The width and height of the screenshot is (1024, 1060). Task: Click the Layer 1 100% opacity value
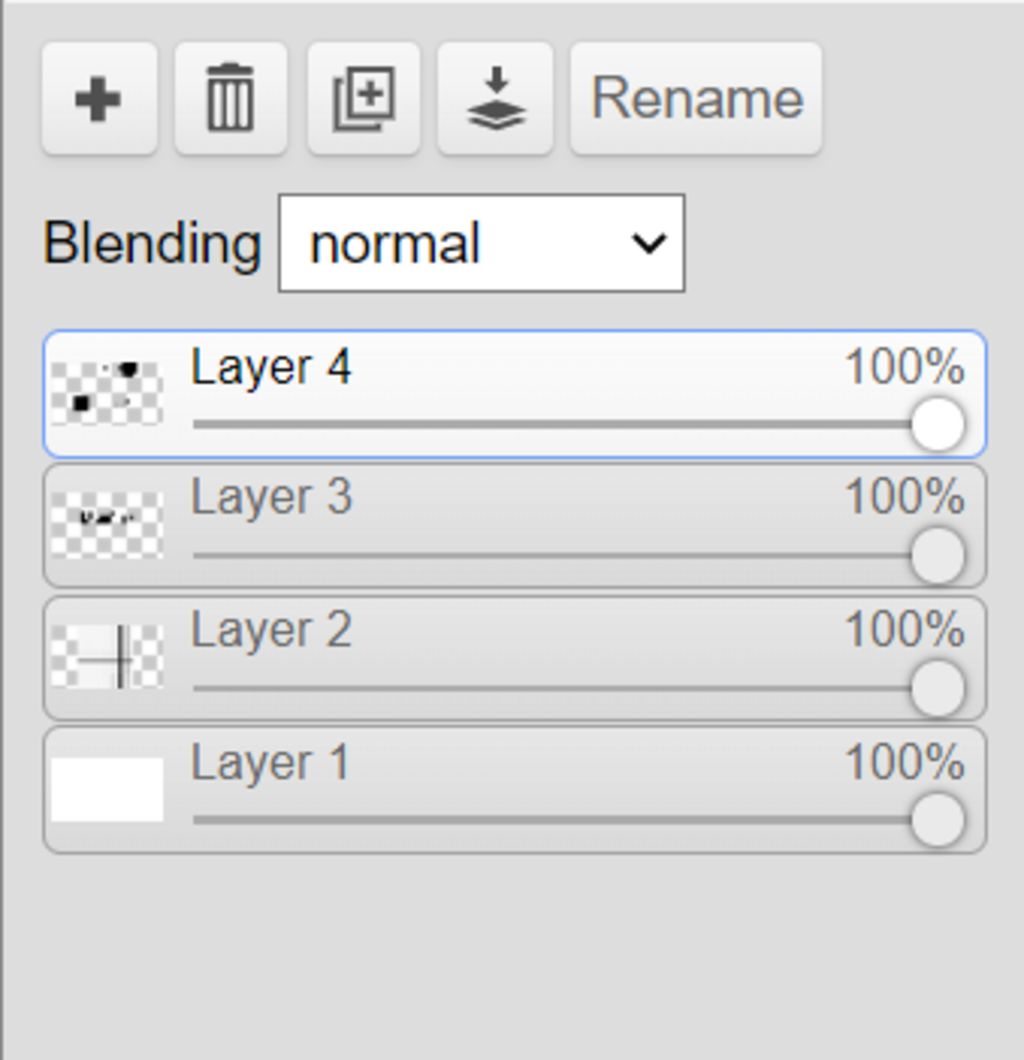pos(904,763)
